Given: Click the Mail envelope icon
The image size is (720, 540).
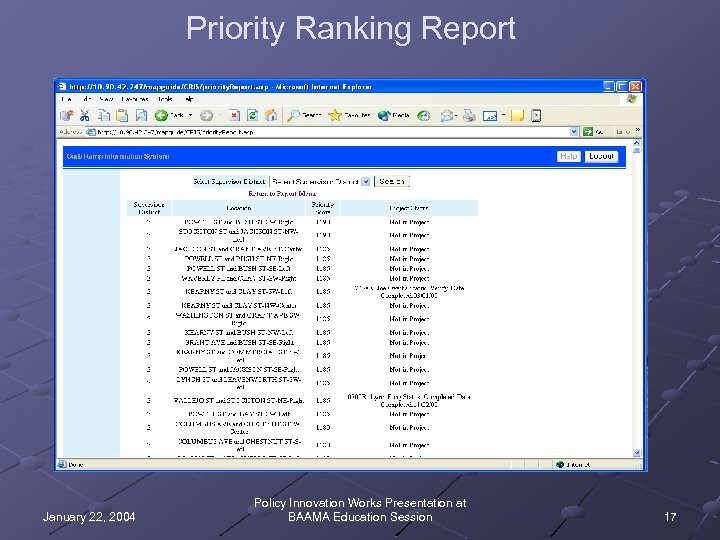Looking at the screenshot, I should (445, 116).
